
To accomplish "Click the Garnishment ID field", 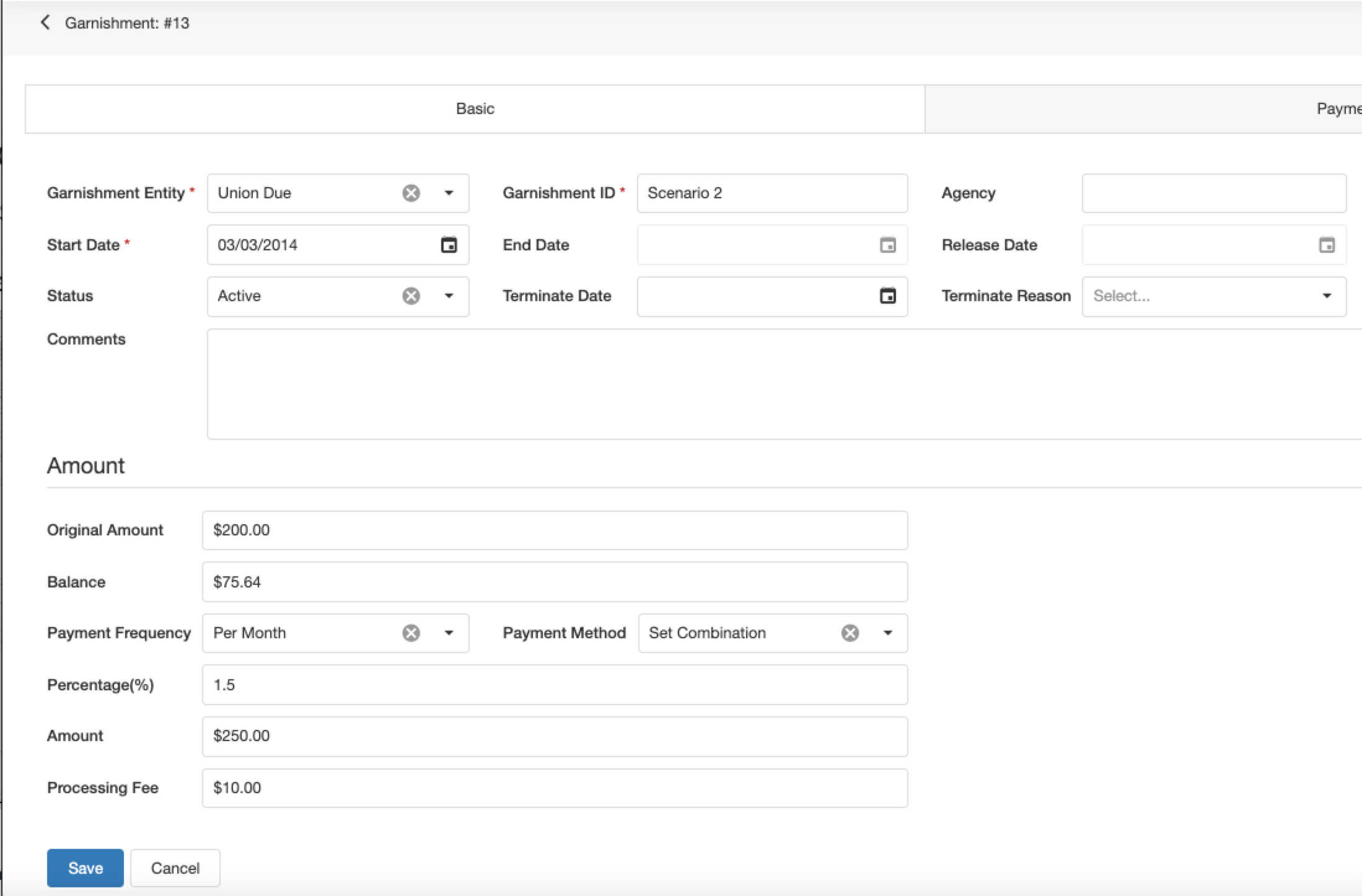I will tap(771, 193).
